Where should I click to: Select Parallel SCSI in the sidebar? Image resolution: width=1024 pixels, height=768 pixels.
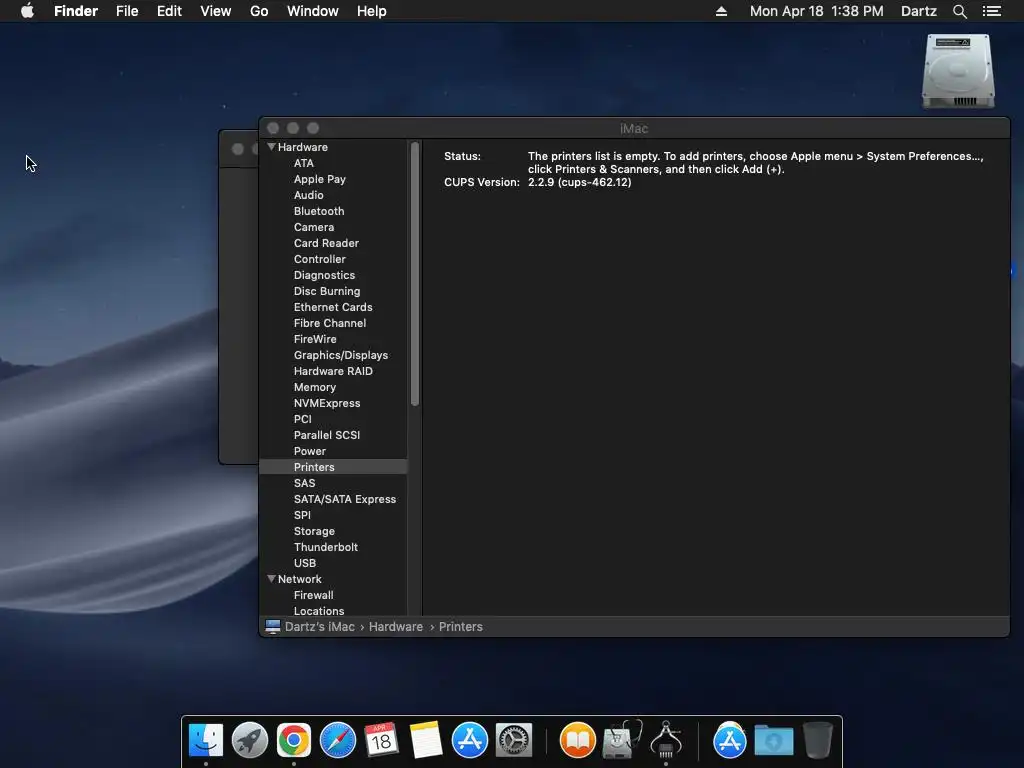pos(327,435)
